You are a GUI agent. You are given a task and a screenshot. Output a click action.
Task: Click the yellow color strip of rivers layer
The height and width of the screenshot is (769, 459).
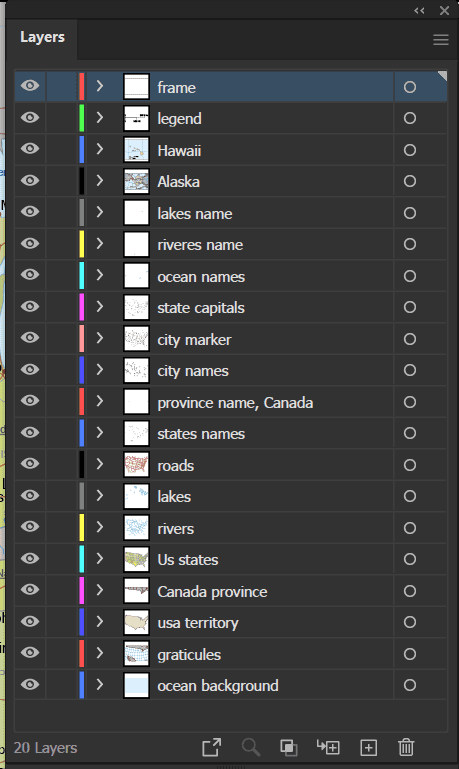pyautogui.click(x=81, y=527)
